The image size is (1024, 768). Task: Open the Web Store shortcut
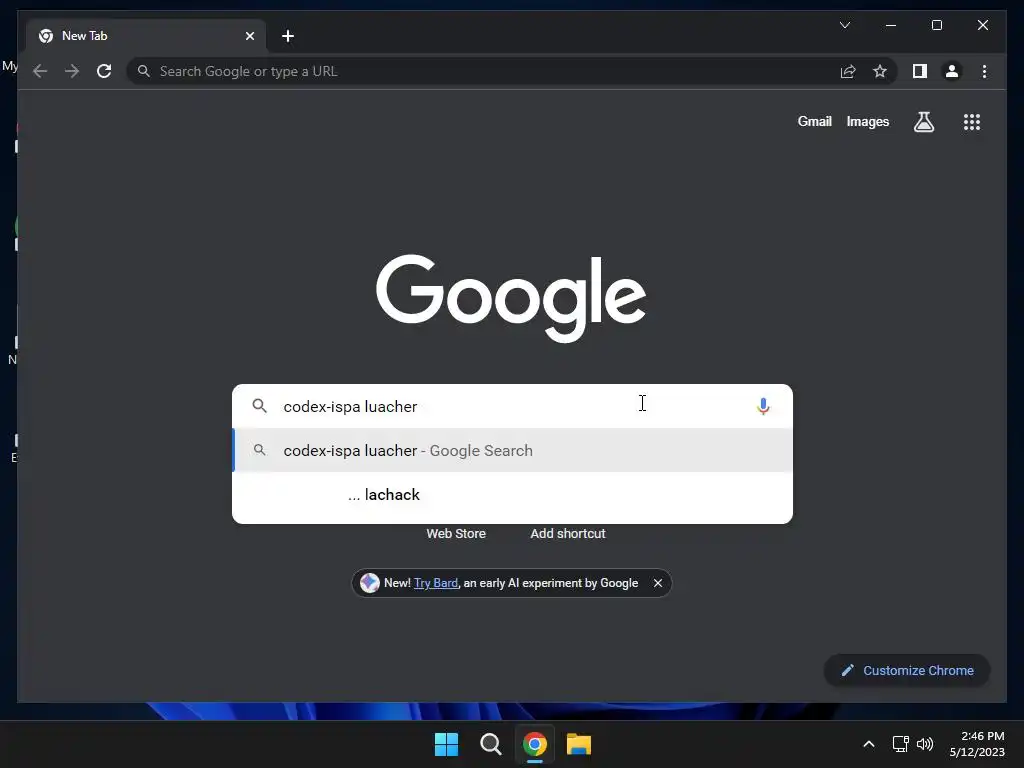[456, 534]
